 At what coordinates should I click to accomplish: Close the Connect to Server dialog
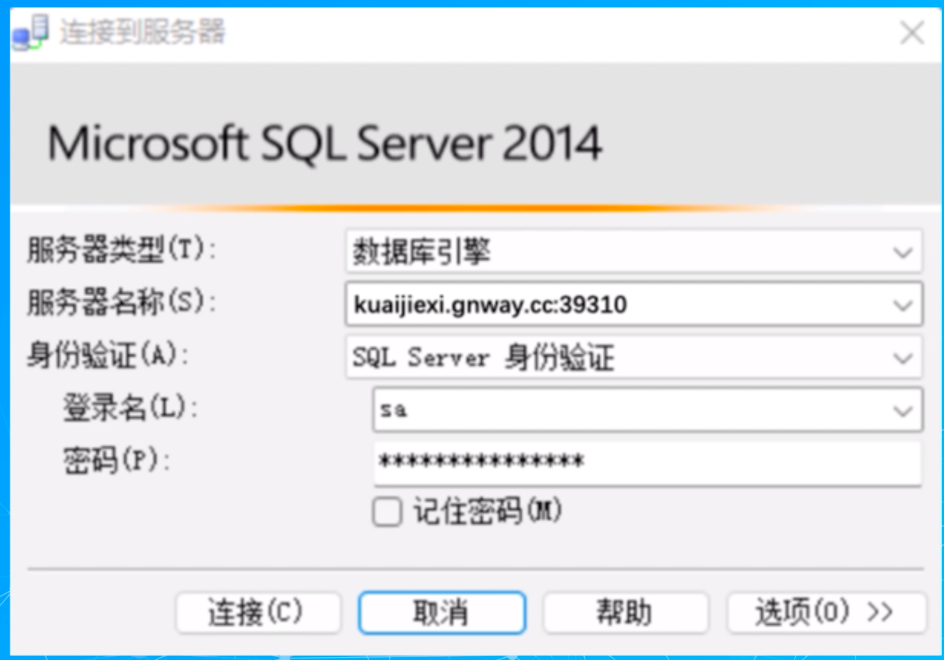(x=911, y=33)
